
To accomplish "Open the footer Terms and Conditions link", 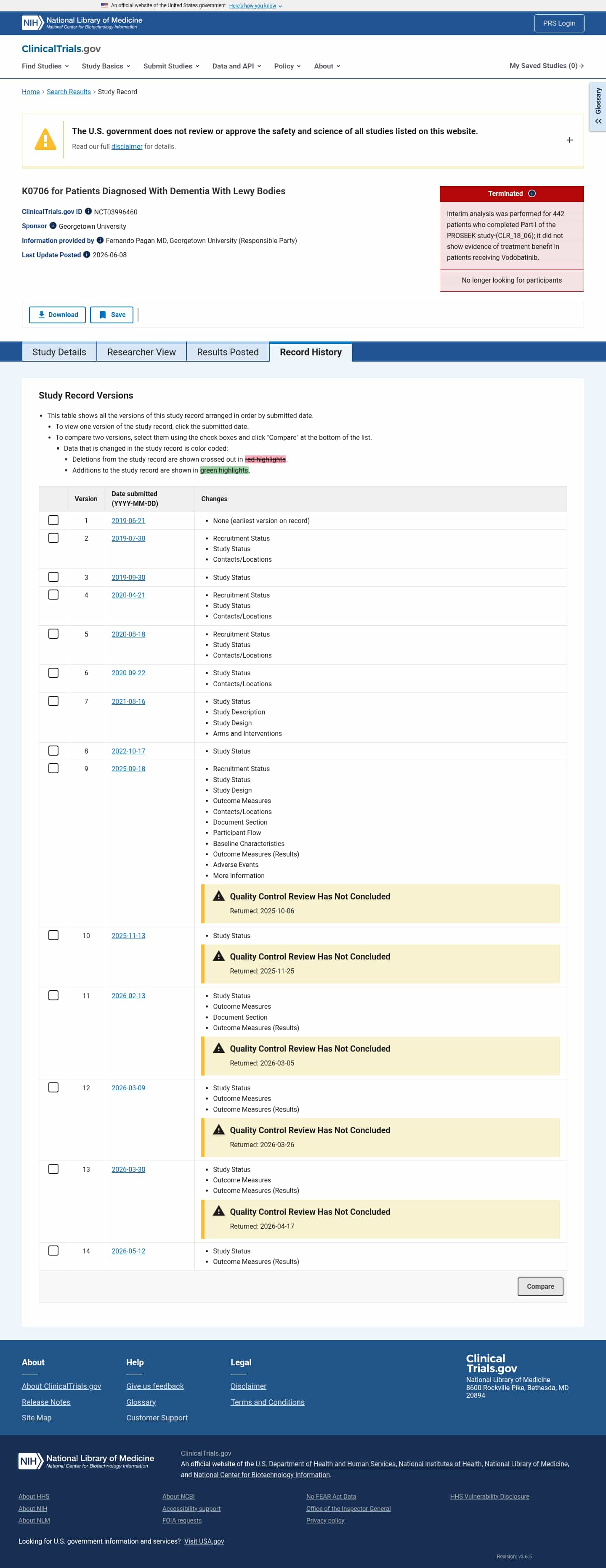I will [267, 1402].
